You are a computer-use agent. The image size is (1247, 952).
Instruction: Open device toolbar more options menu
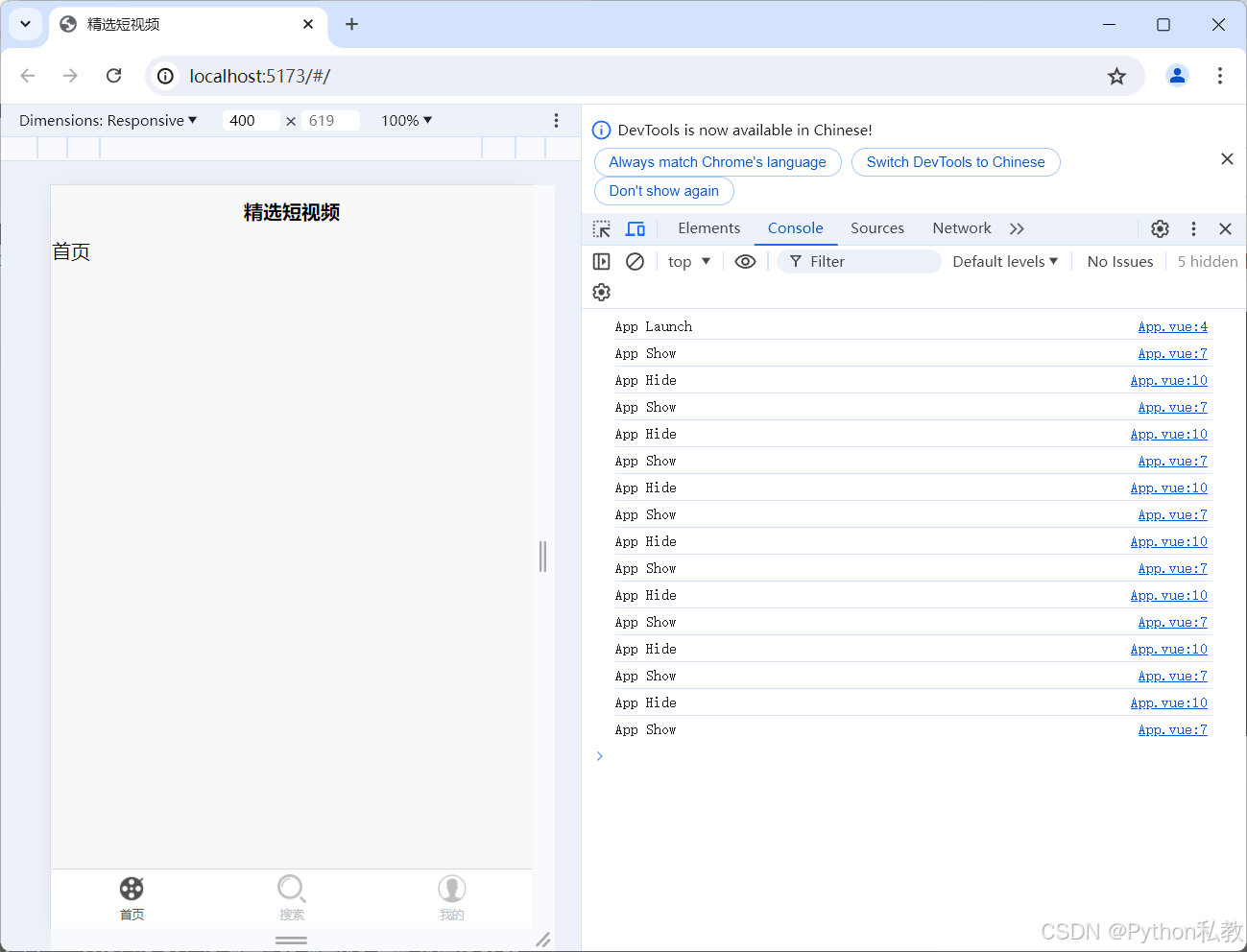[556, 120]
